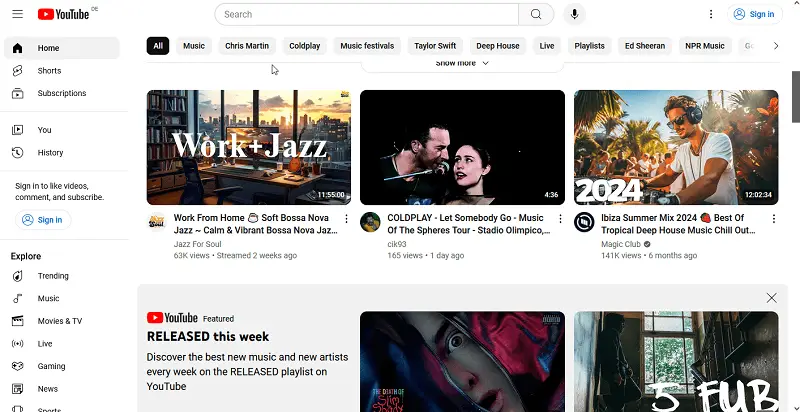This screenshot has height=412, width=800.
Task: Select the Chris Martin filter chip
Action: pyautogui.click(x=247, y=46)
